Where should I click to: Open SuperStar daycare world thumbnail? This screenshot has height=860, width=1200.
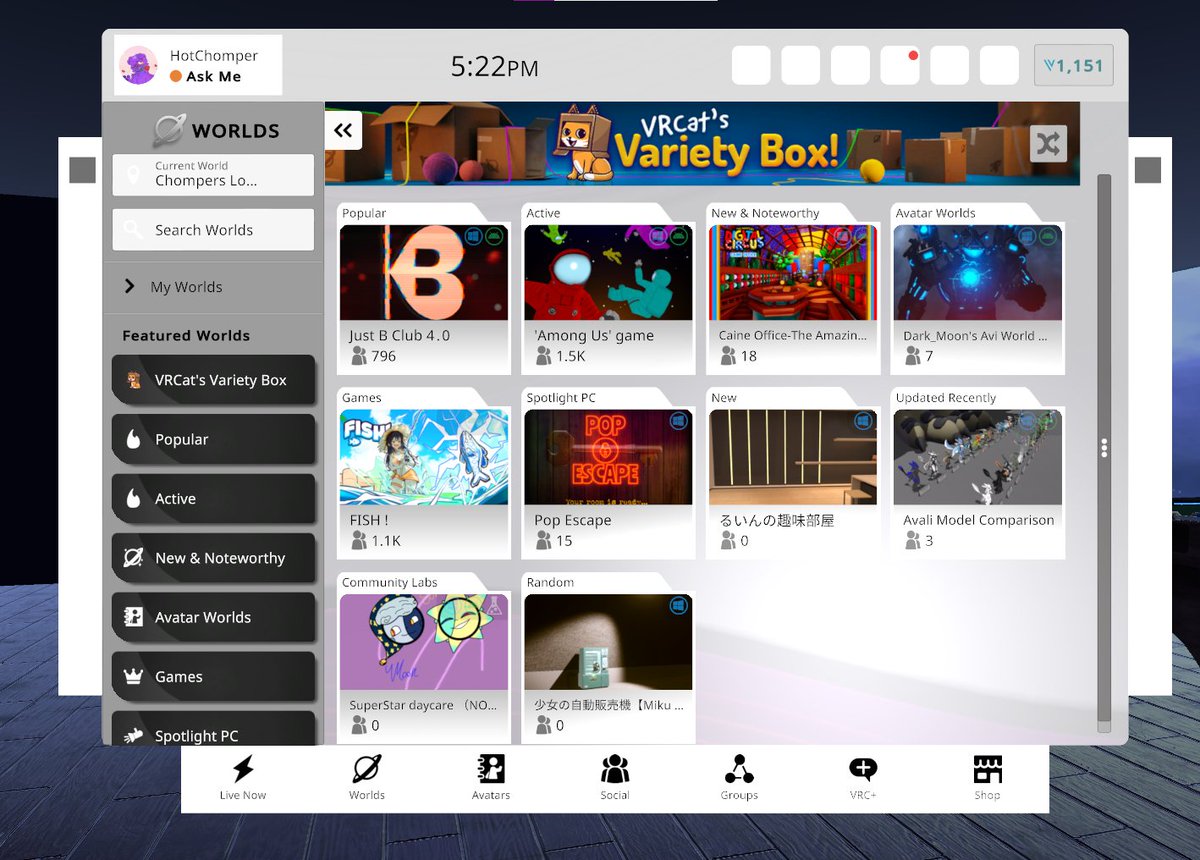424,642
